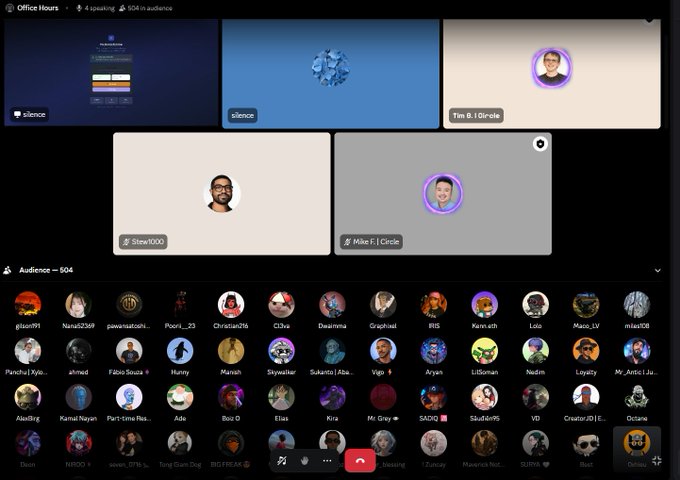
Task: Toggle the microphone mute button
Action: tap(282, 460)
